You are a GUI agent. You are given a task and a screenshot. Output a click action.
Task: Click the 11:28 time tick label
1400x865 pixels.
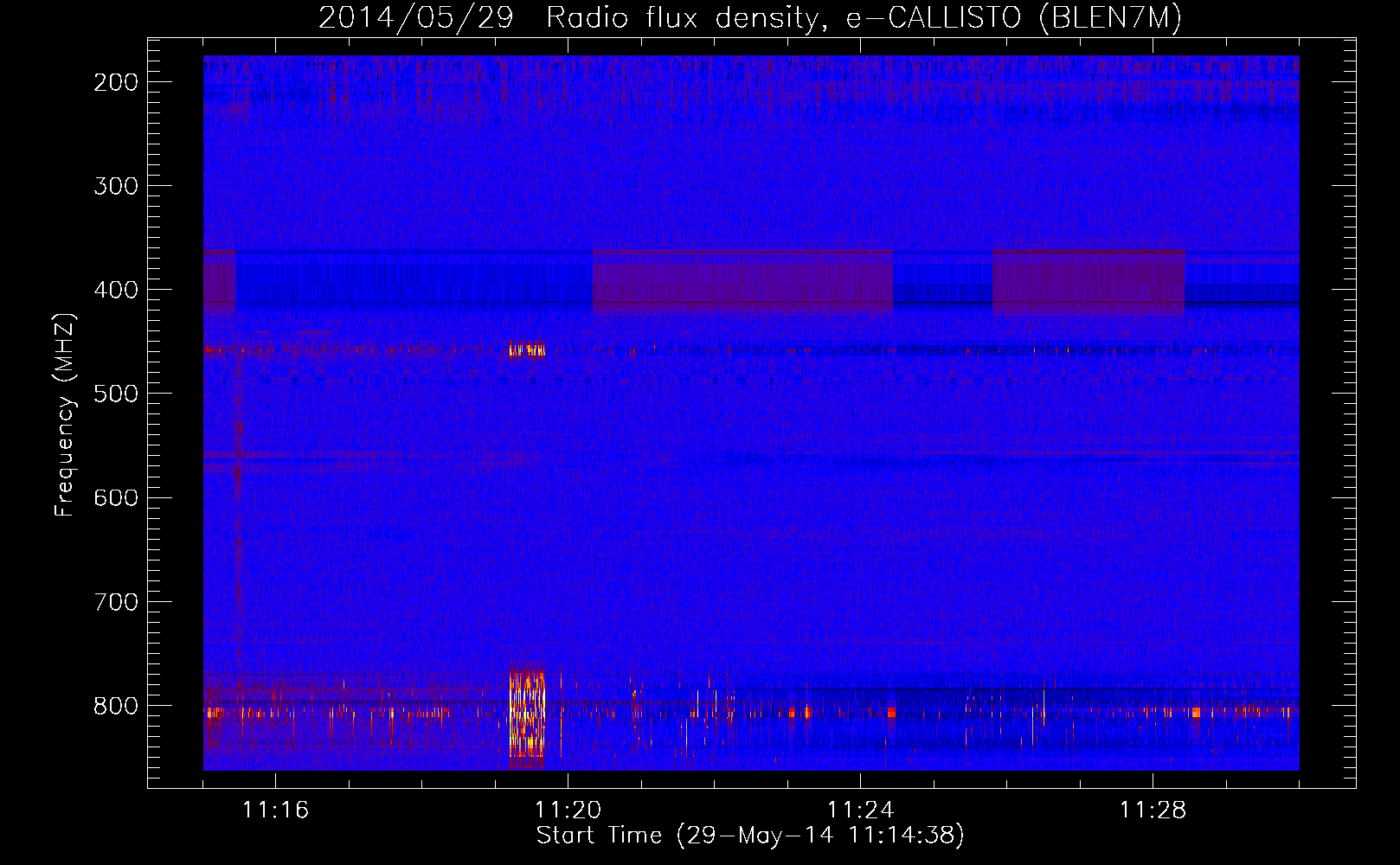[1153, 811]
